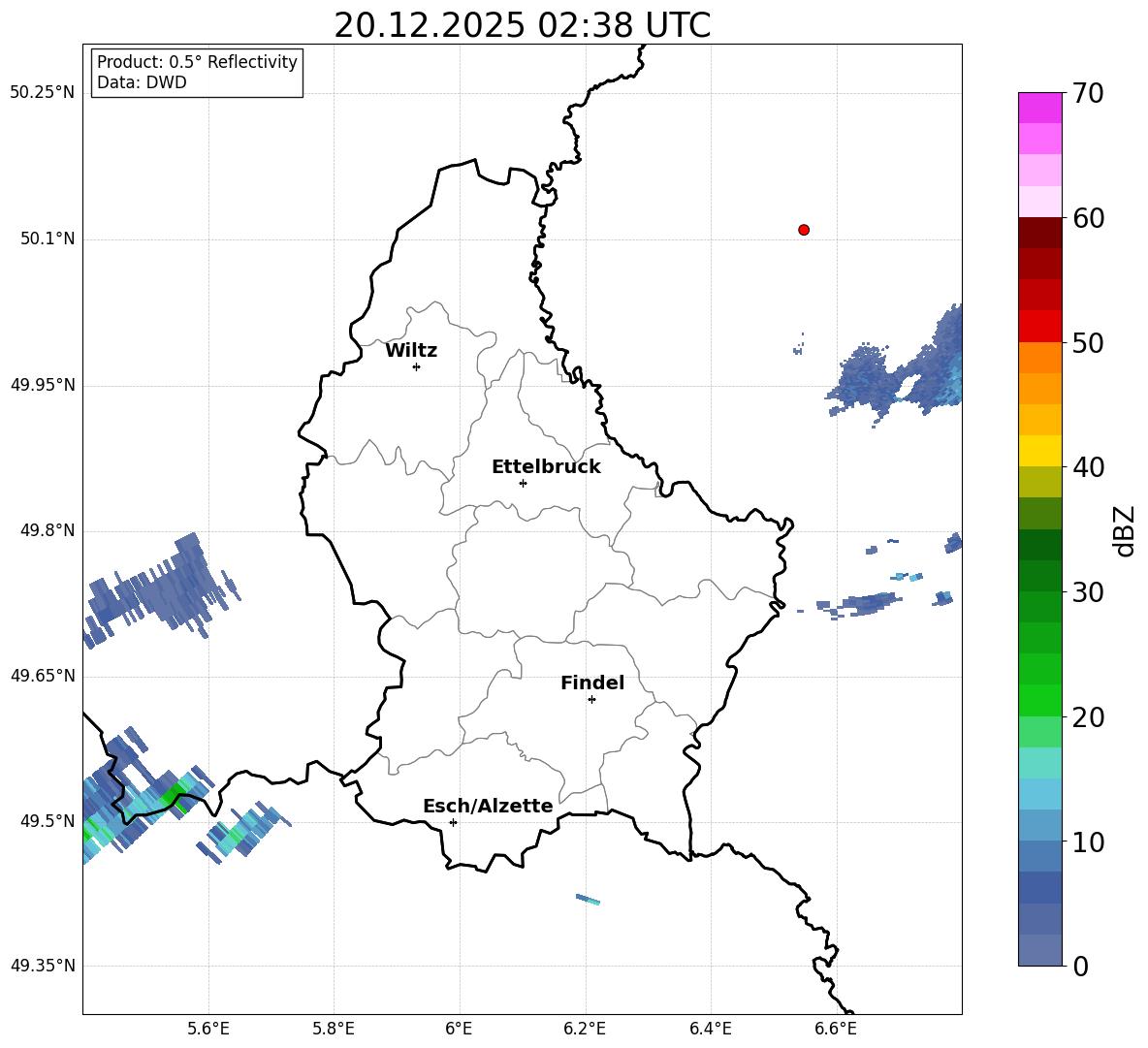Click the 5.6°E longitude label
Viewport: 1148px width, 1048px height.
tap(208, 1030)
